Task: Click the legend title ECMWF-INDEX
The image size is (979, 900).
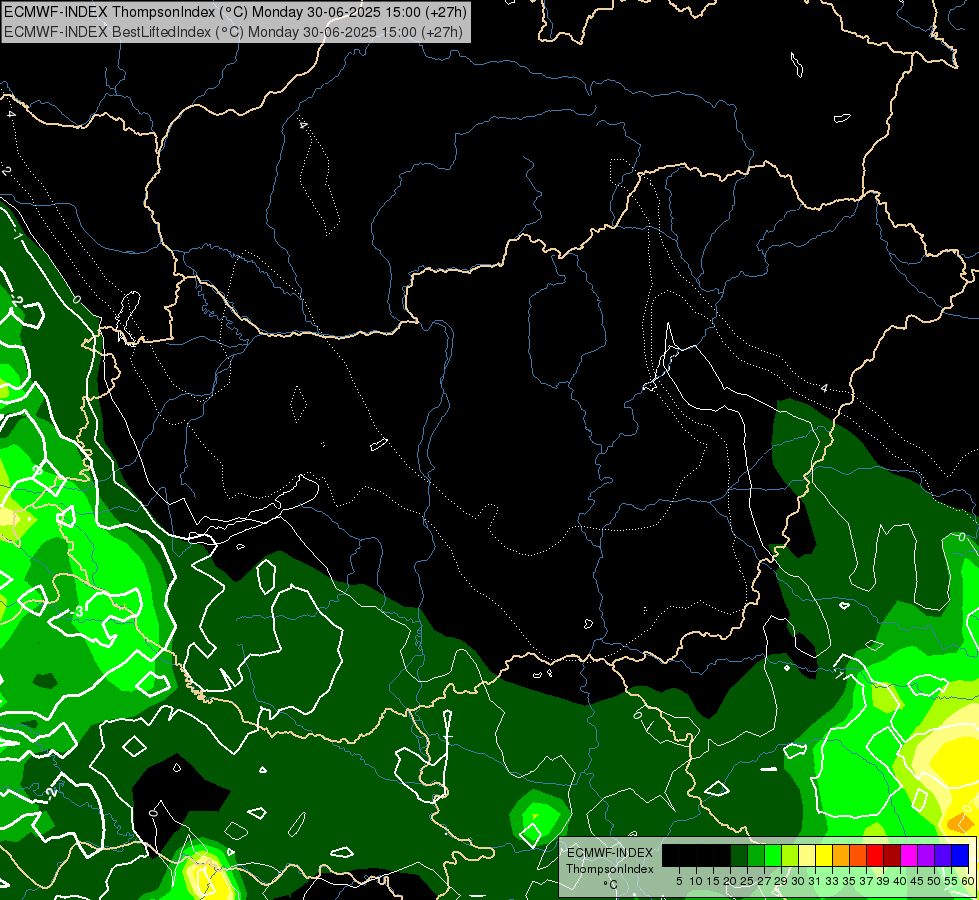Action: pyautogui.click(x=610, y=853)
